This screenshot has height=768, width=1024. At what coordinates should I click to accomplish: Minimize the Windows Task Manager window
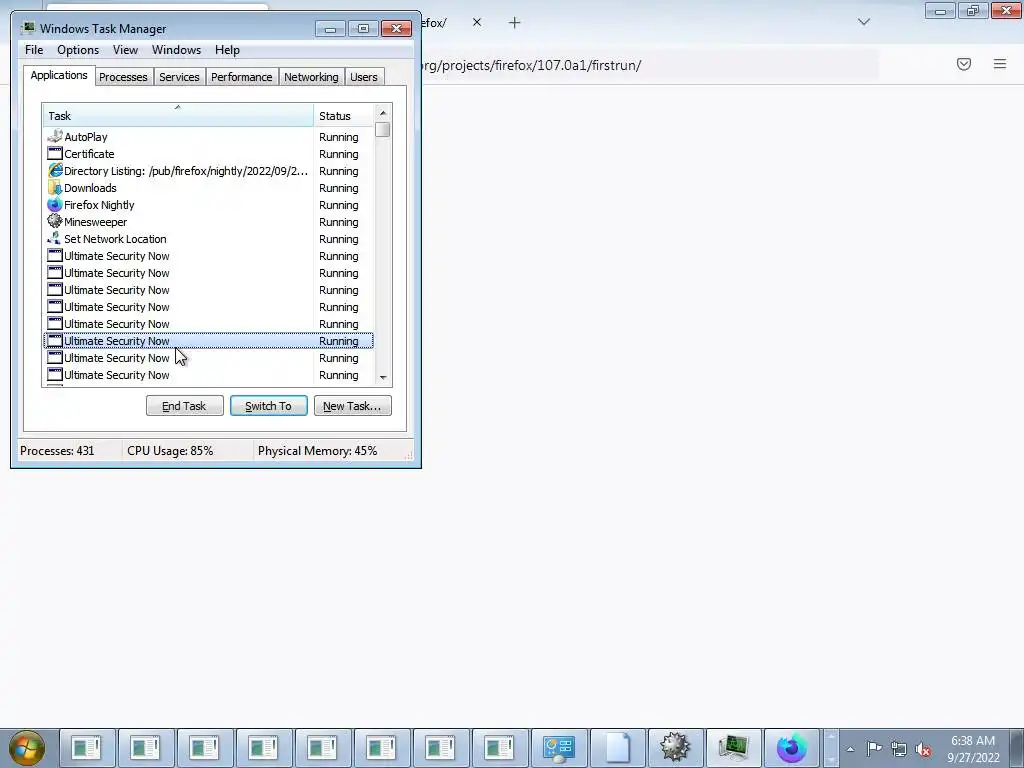[x=330, y=29]
